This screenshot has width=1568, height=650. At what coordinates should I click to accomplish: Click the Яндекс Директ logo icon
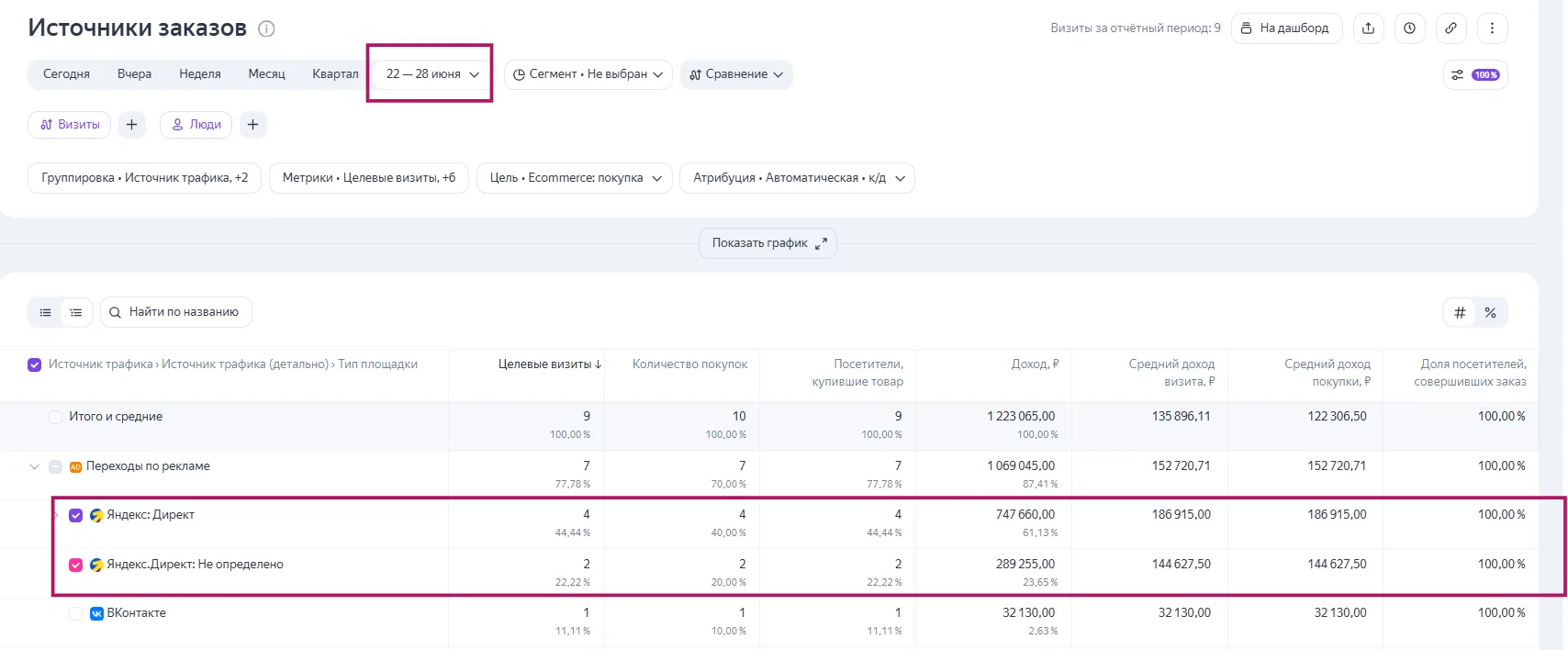tap(96, 515)
